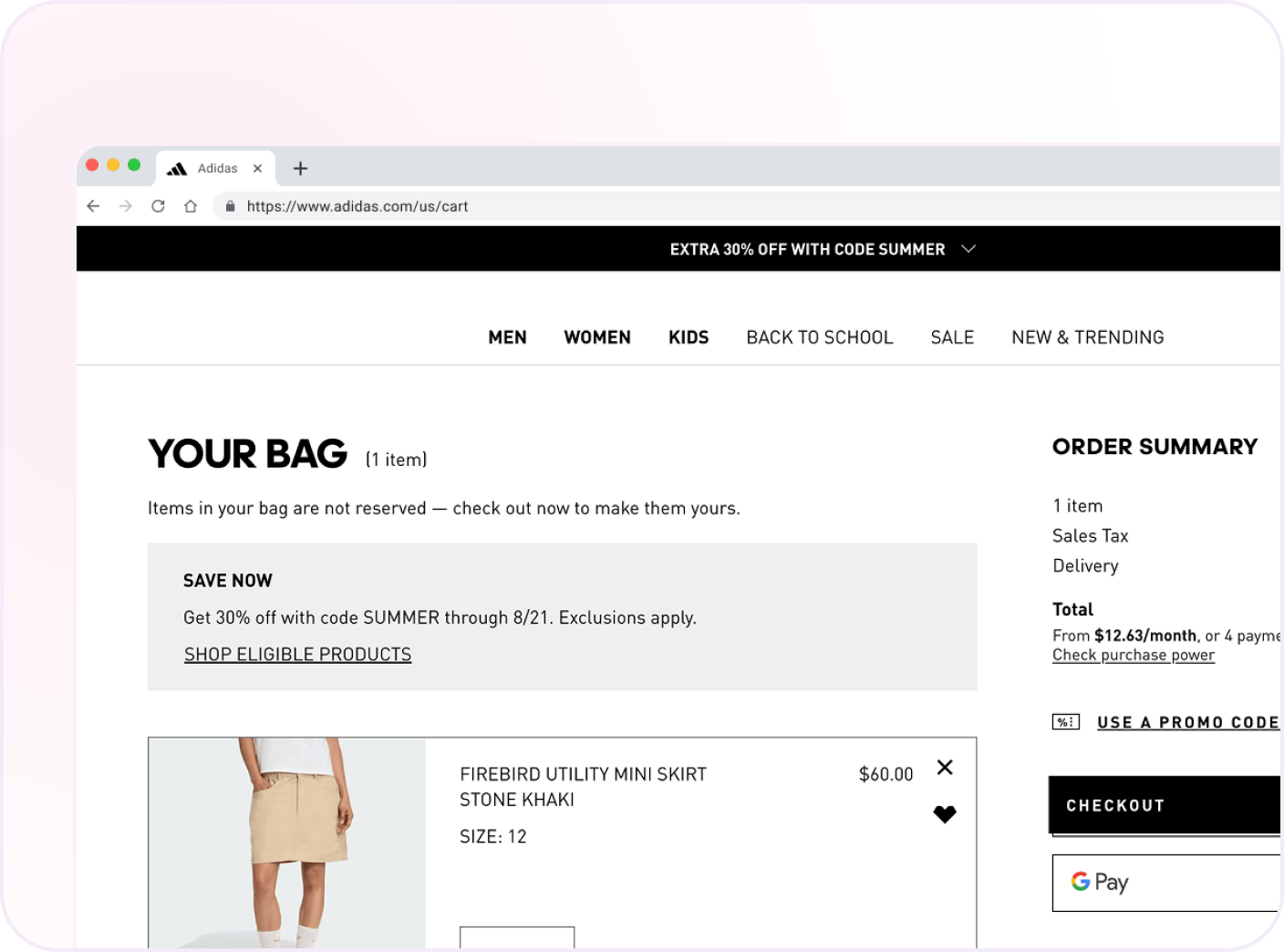The width and height of the screenshot is (1284, 952).
Task: Expand the SUMMER code promo banner
Action: coord(968,249)
